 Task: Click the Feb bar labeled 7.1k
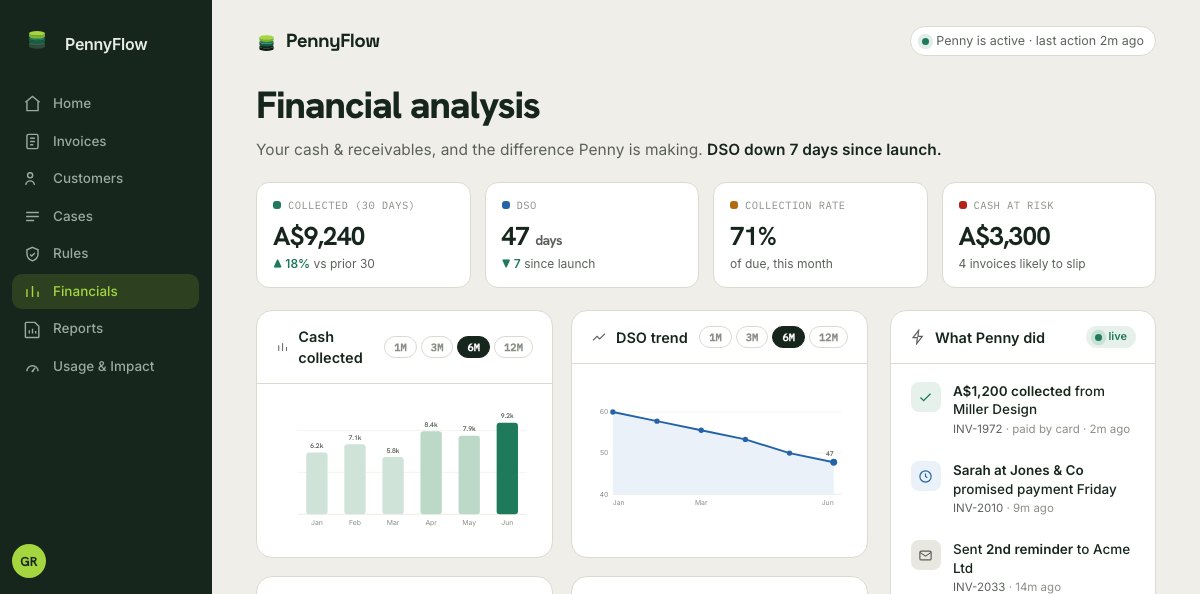(355, 479)
